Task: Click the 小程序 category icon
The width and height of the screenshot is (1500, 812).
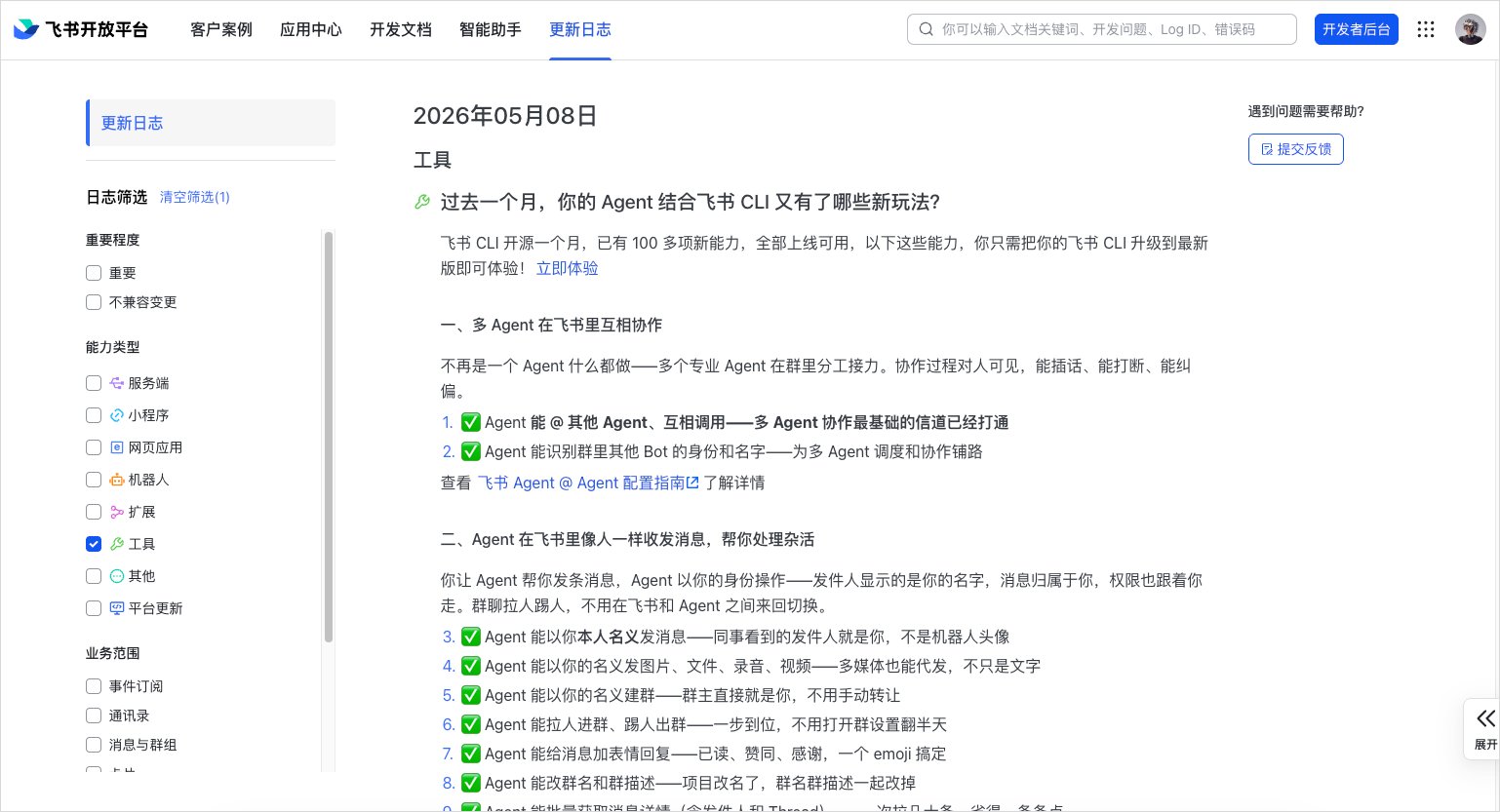Action: pos(117,415)
